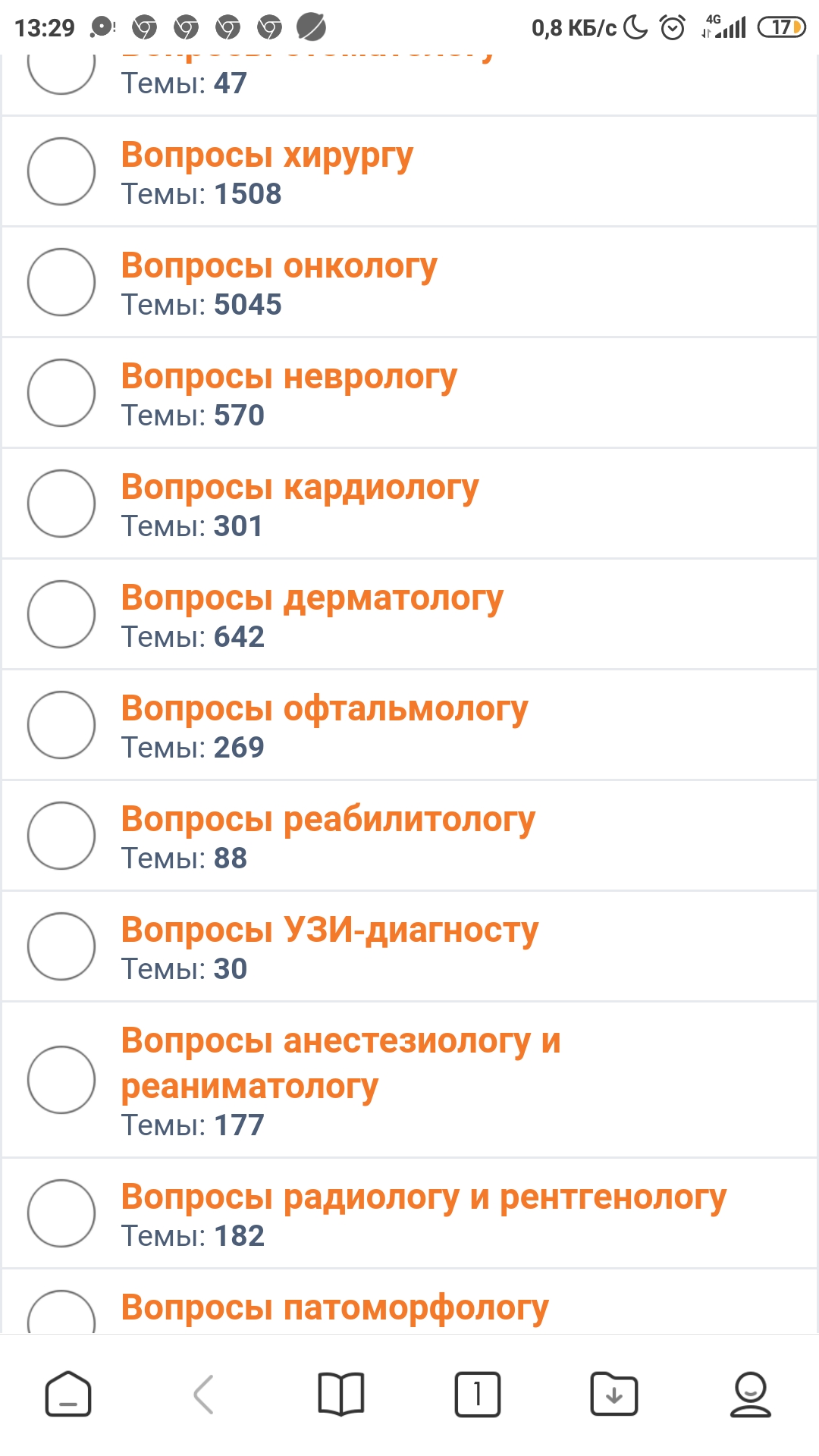Go back using the back arrow
The height and width of the screenshot is (1456, 819).
coord(203,1394)
